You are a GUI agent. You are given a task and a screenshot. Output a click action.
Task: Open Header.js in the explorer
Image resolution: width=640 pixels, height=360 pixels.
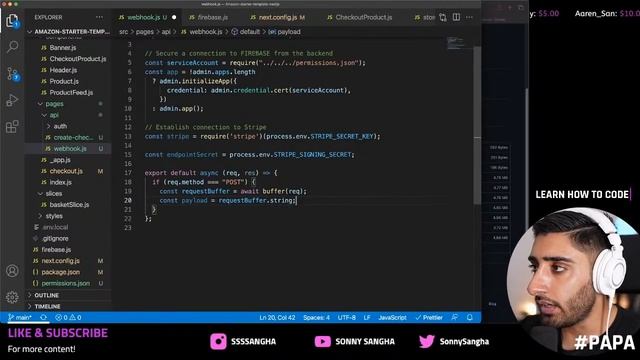pos(63,70)
